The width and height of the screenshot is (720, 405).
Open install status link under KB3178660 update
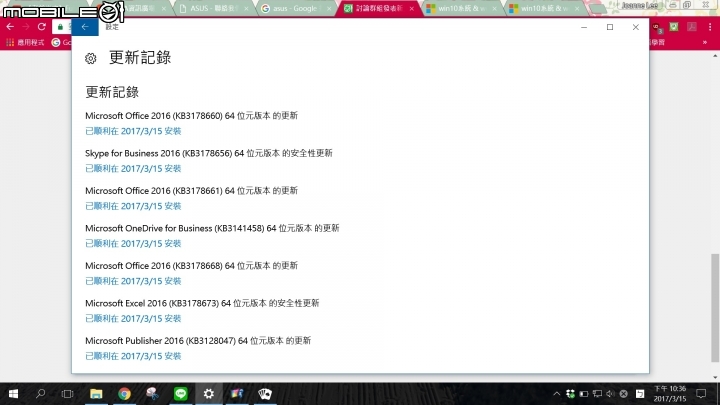pyautogui.click(x=133, y=131)
